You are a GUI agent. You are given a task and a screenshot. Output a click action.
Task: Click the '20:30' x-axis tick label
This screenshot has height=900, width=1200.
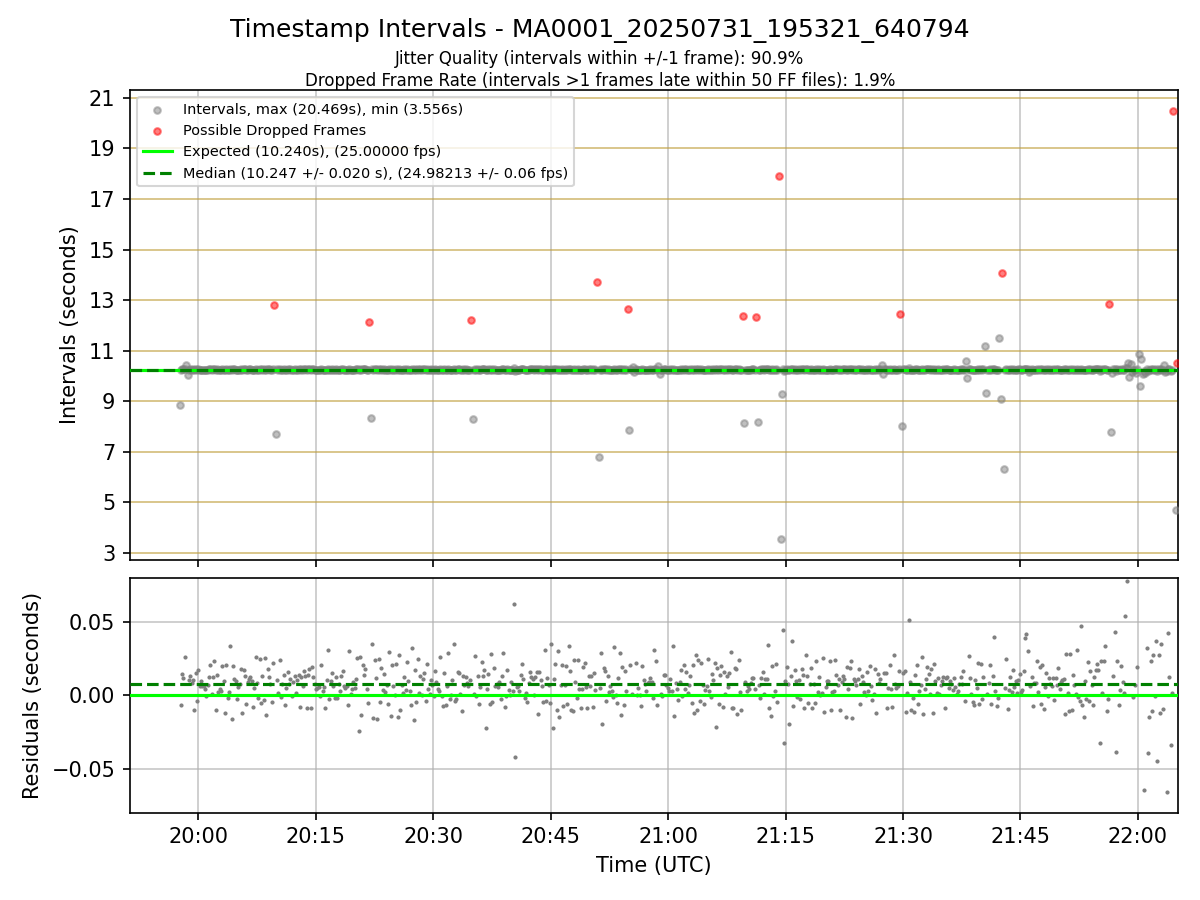click(433, 835)
